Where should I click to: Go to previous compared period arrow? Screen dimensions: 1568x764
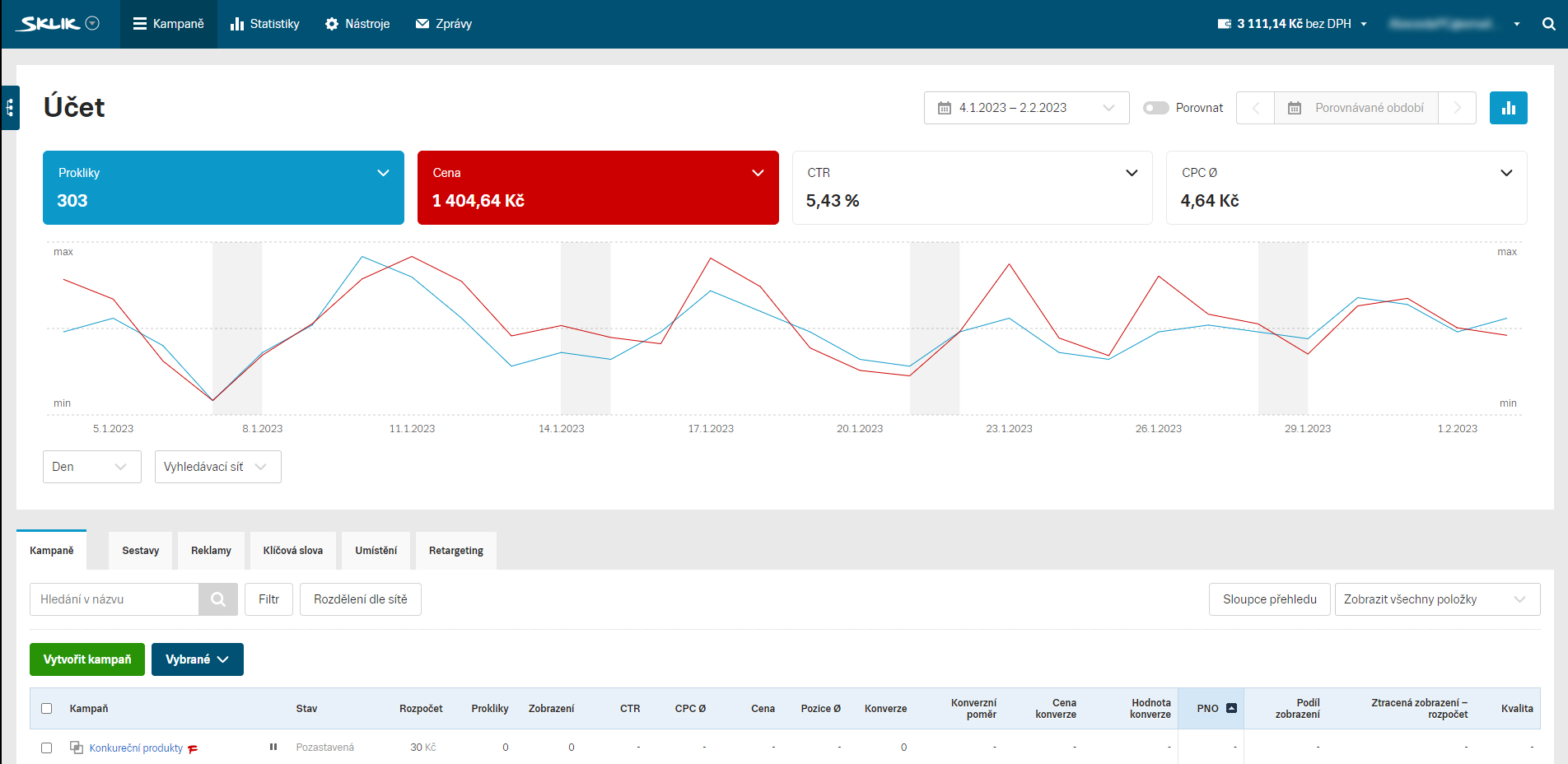(1255, 108)
